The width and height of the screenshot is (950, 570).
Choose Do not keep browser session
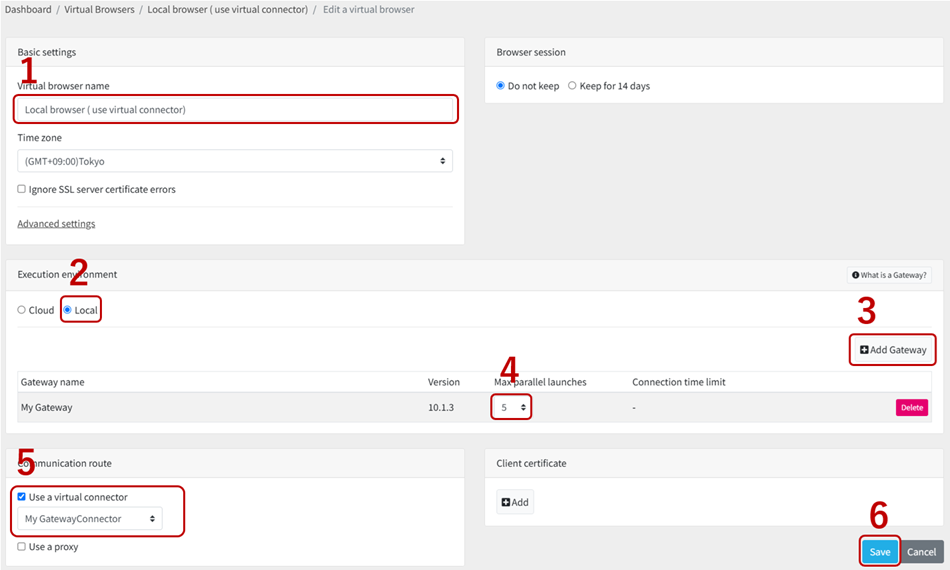coord(500,85)
